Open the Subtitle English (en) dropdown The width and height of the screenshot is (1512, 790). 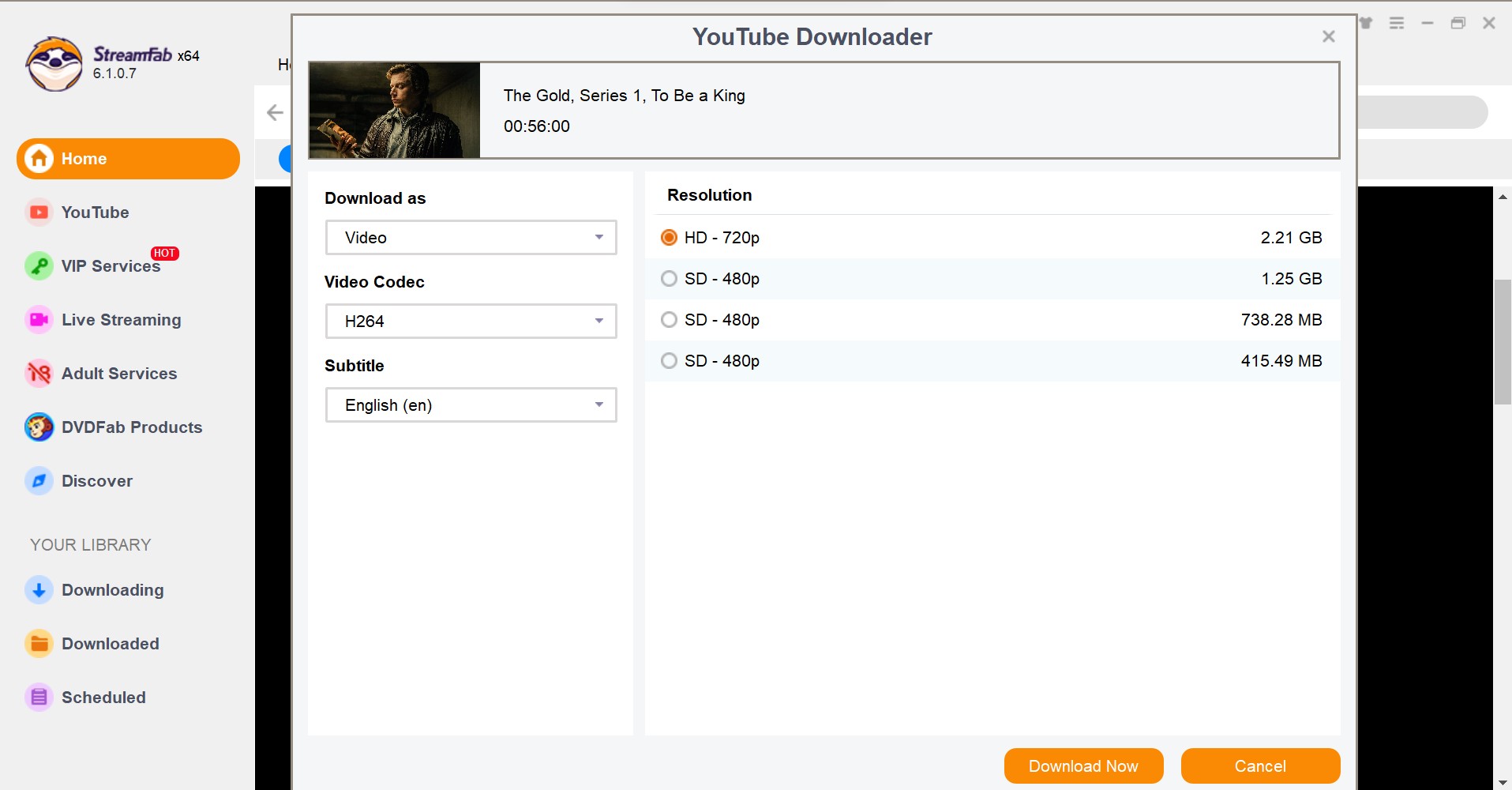click(x=471, y=405)
